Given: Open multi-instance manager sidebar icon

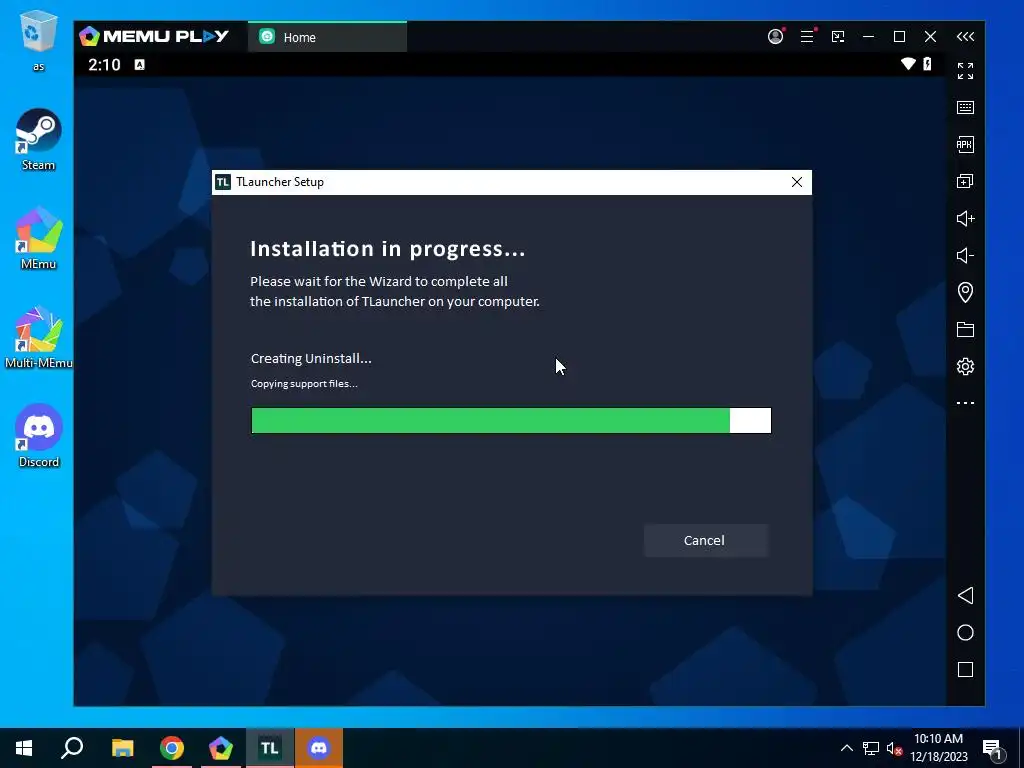Looking at the screenshot, I should [x=965, y=182].
